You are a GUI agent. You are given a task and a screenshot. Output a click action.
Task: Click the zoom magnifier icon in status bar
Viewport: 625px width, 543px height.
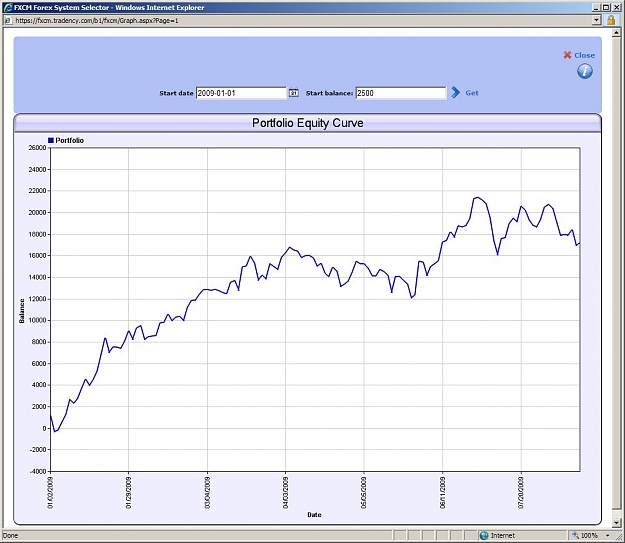(x=575, y=535)
